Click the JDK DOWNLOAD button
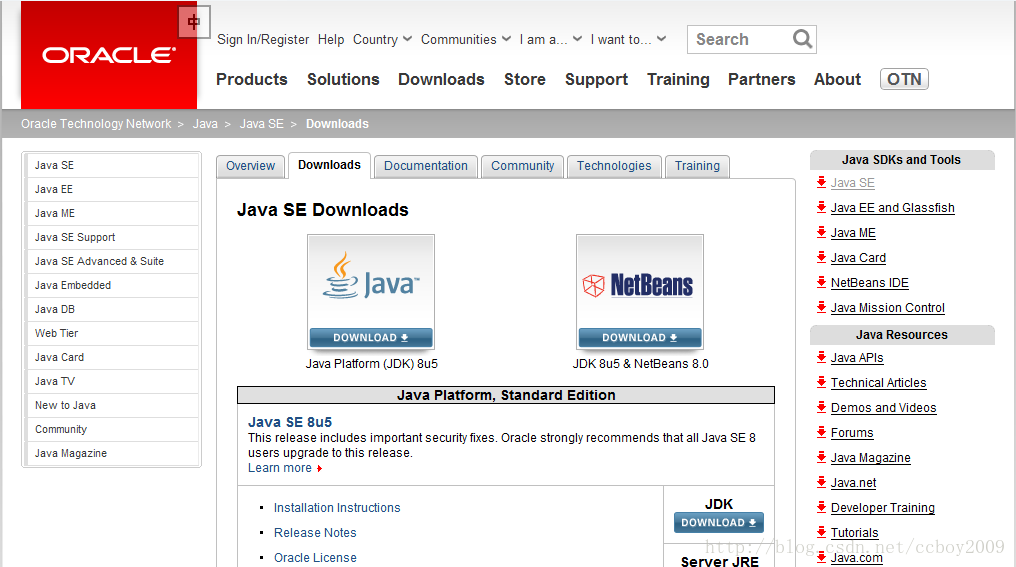The image size is (1016, 567). click(719, 522)
